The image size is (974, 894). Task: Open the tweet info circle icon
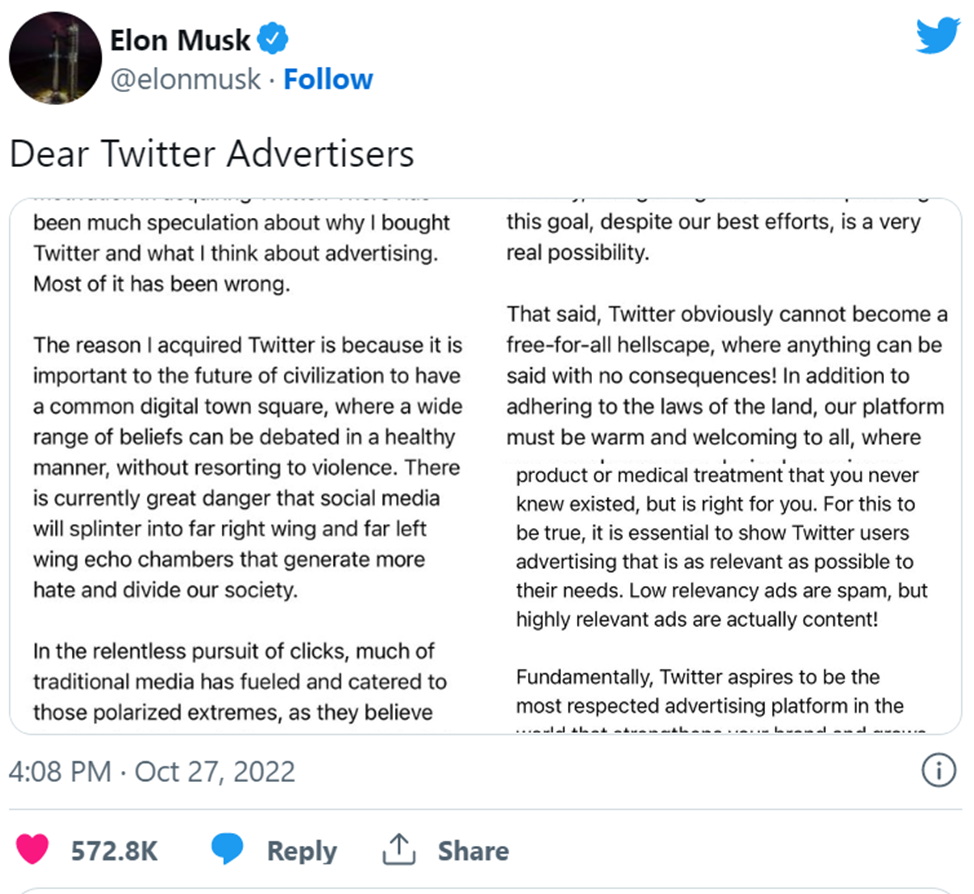pos(934,771)
